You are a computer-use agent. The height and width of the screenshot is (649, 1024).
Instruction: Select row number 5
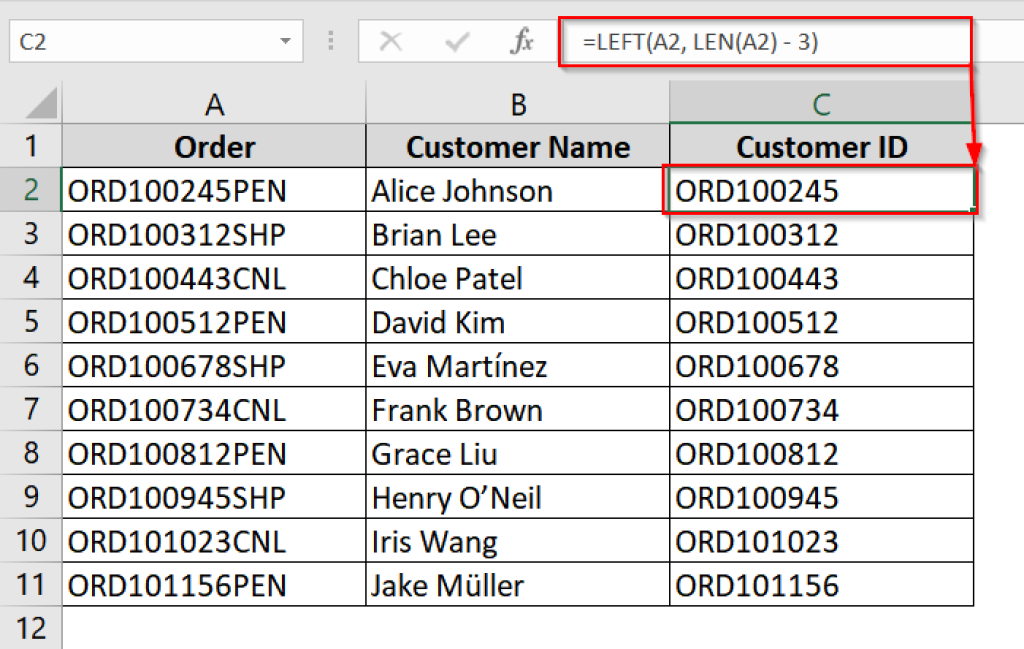tap(31, 322)
